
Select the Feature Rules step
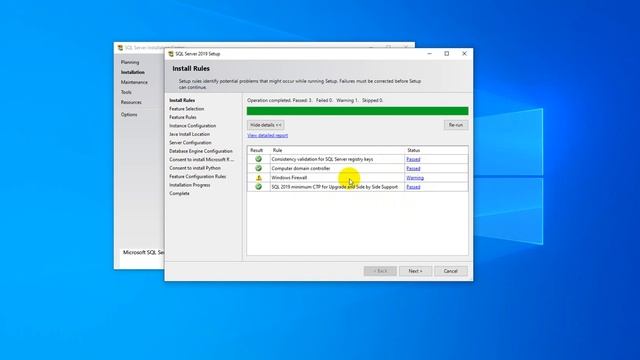coord(183,117)
